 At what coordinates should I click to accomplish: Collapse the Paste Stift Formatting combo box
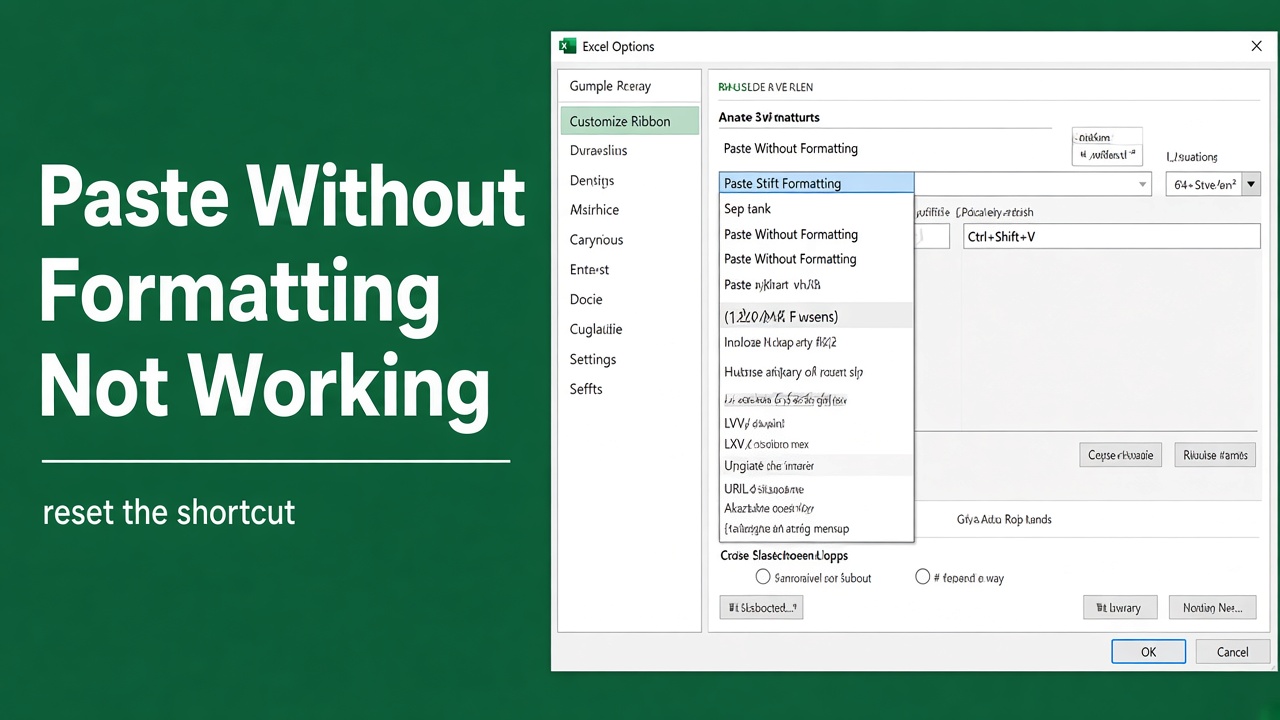click(816, 183)
